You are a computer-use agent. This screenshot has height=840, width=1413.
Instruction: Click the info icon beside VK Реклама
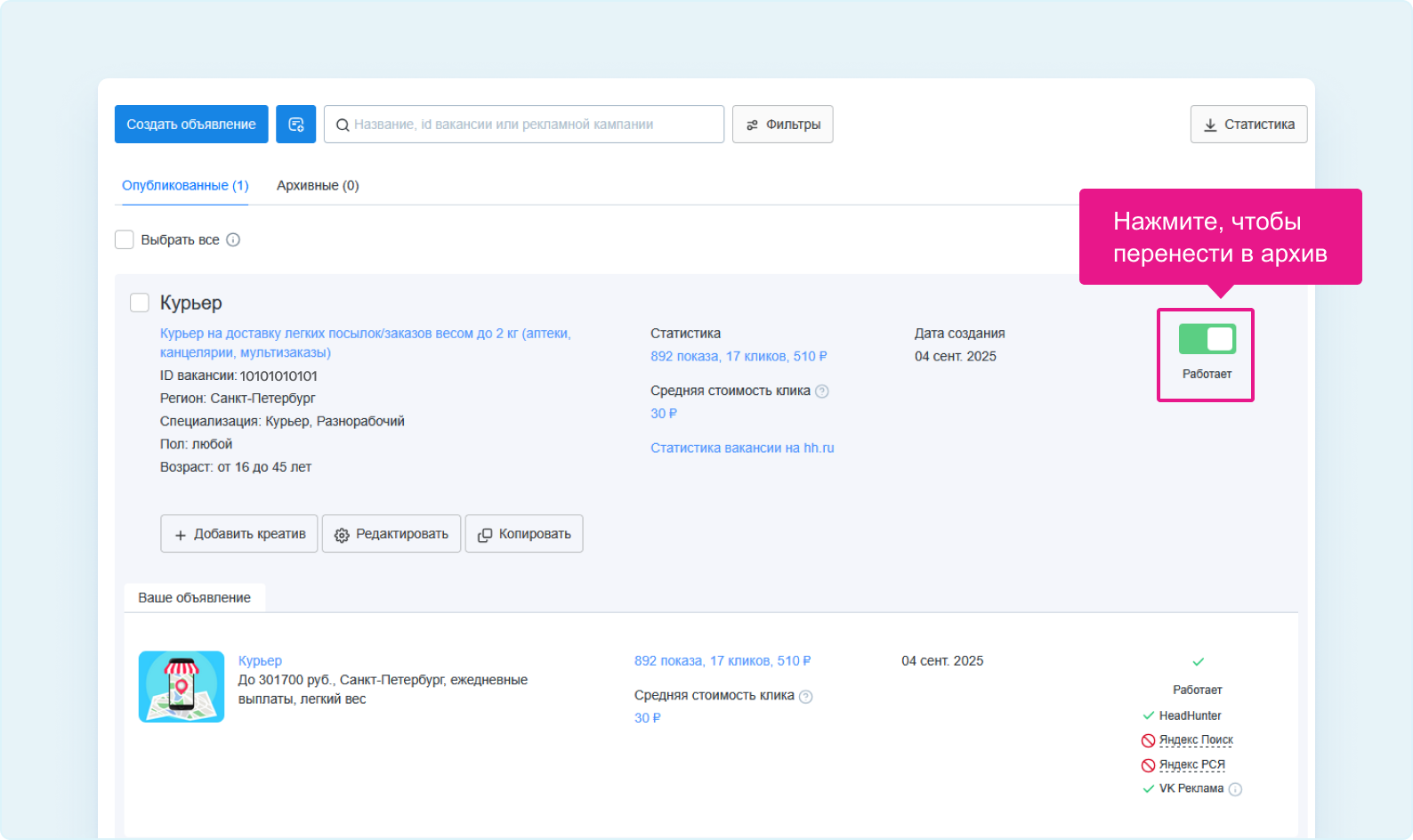[x=1235, y=789]
